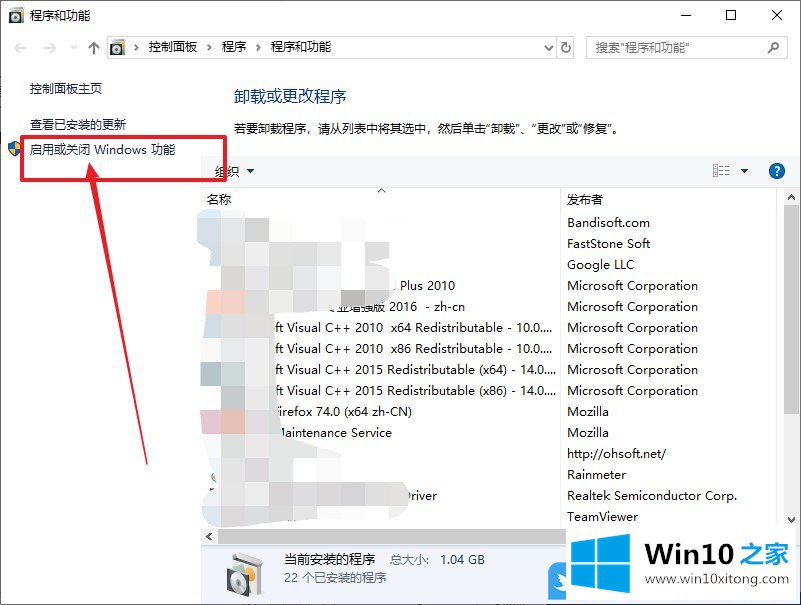
Task: Refresh the Programs and Features address bar
Action: (566, 48)
